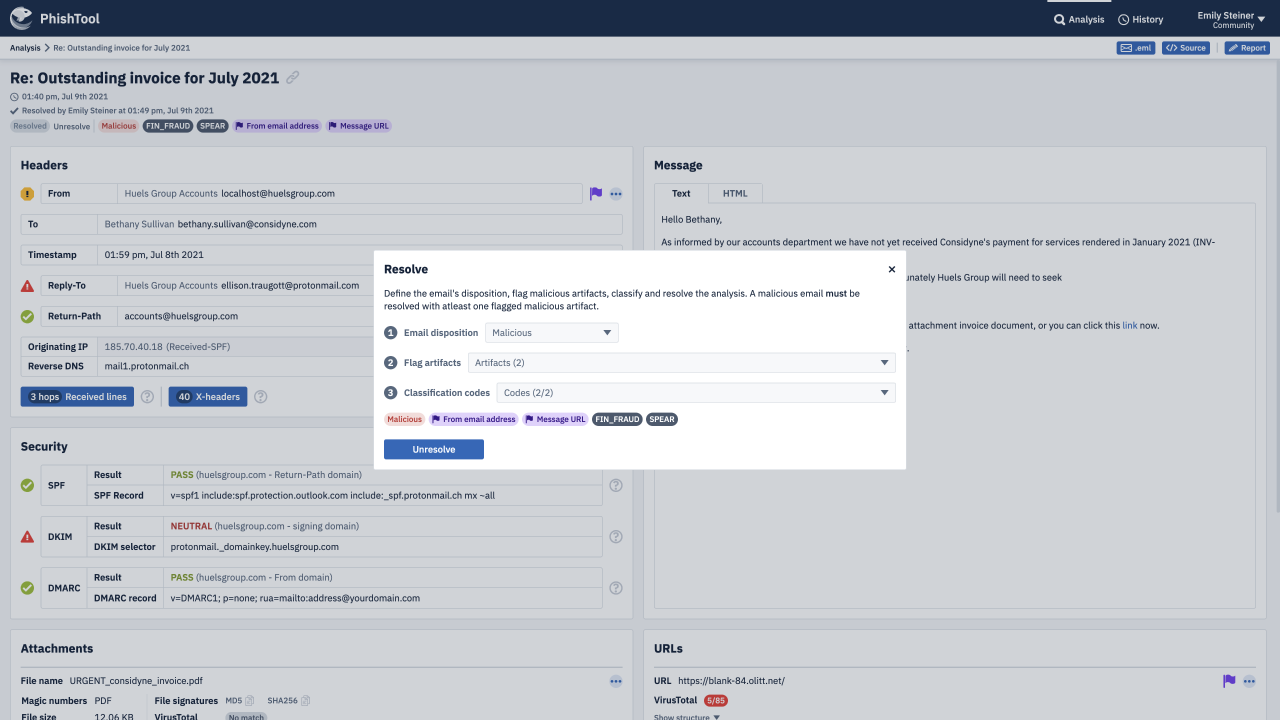Click the SPEAR tag under the email title
Screen dimensions: 1280x720
(212, 126)
